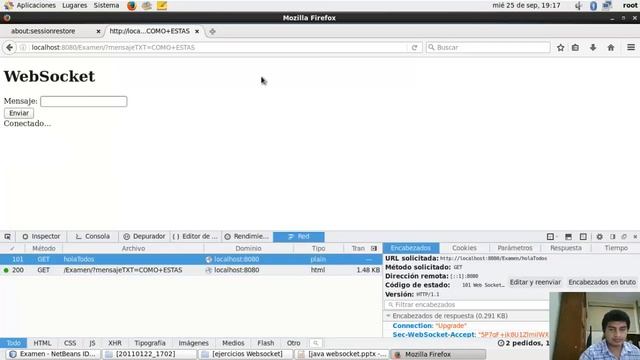Viewport: 640px width, 360px height.
Task: Select the 200 /Examen/?mensajeTXT request row
Action: (x=191, y=270)
